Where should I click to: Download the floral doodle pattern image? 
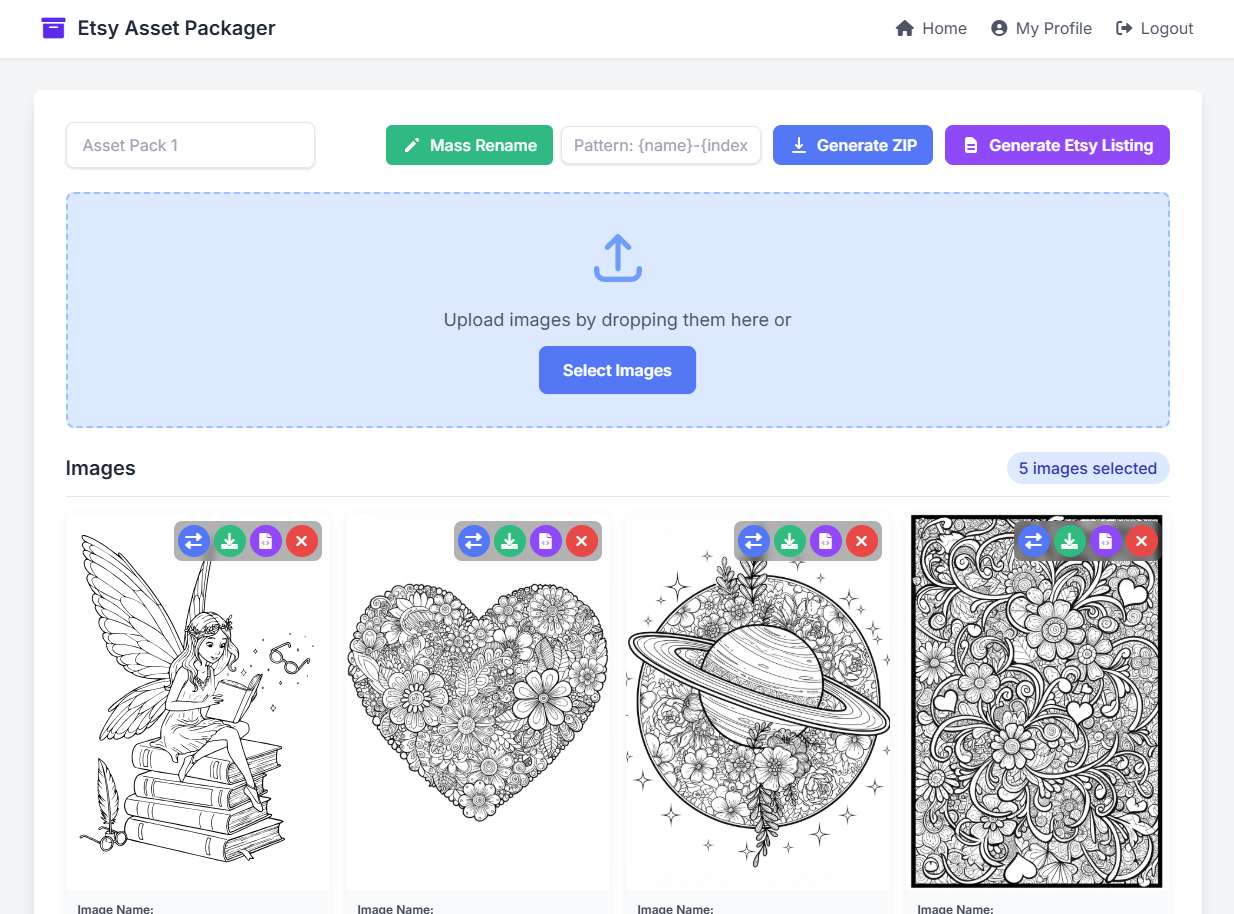coord(1069,541)
